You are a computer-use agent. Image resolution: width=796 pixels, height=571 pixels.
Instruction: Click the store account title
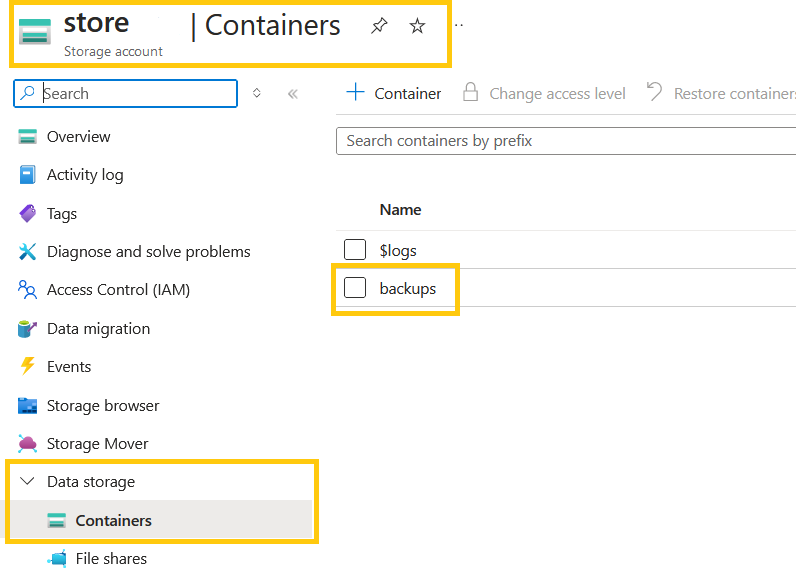(x=96, y=23)
